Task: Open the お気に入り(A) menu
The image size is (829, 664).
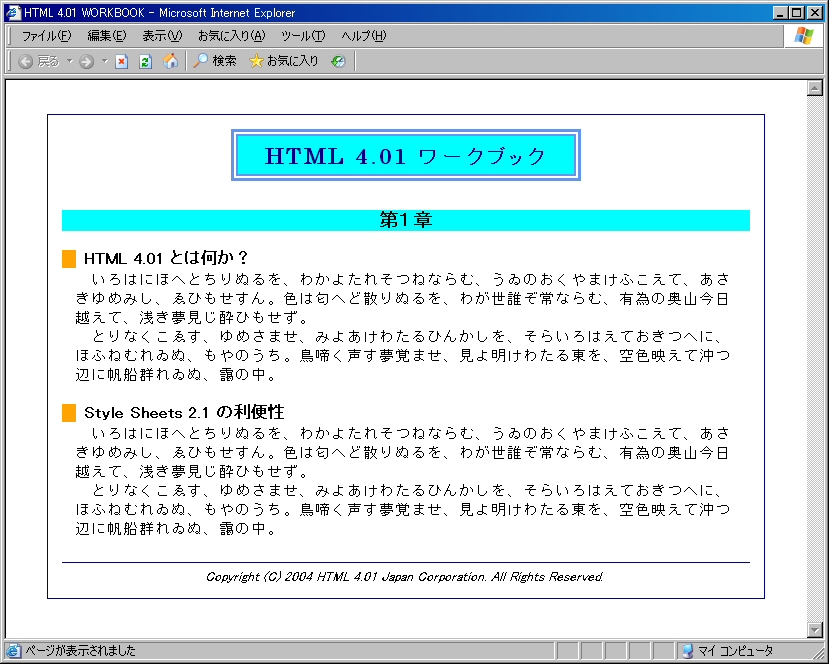Action: tap(231, 36)
